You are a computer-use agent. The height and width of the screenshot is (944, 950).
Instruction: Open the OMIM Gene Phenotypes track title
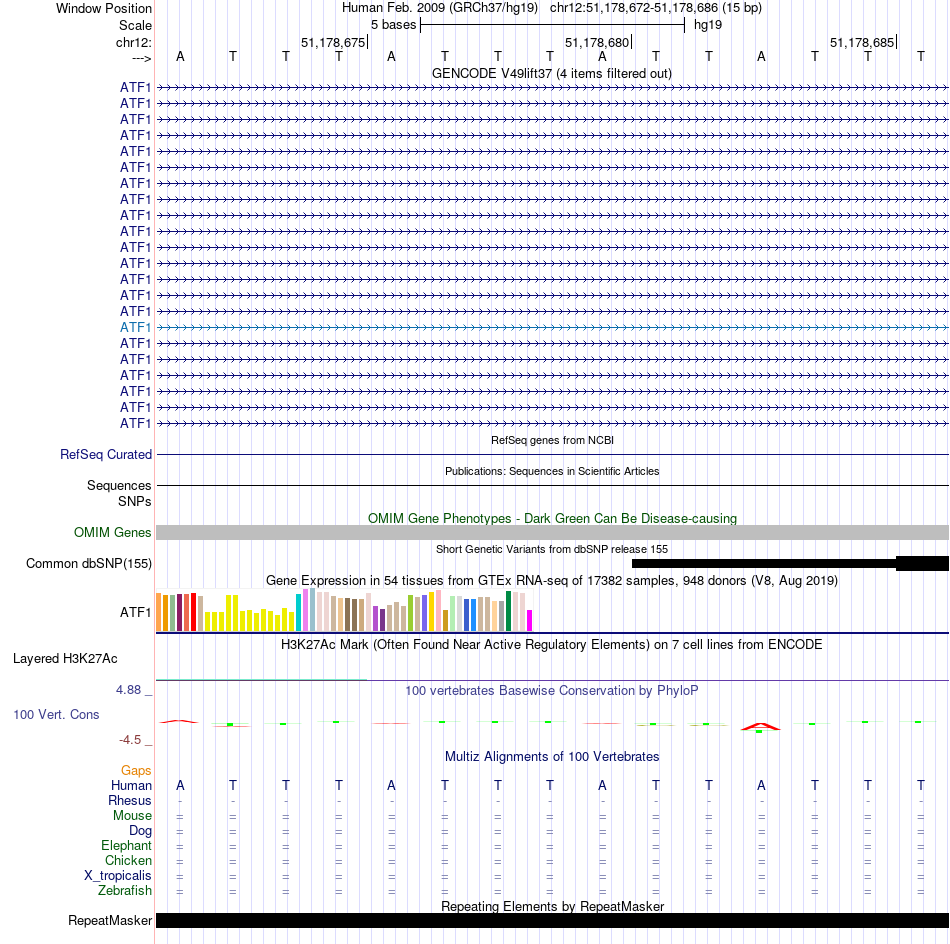pyautogui.click(x=552, y=519)
